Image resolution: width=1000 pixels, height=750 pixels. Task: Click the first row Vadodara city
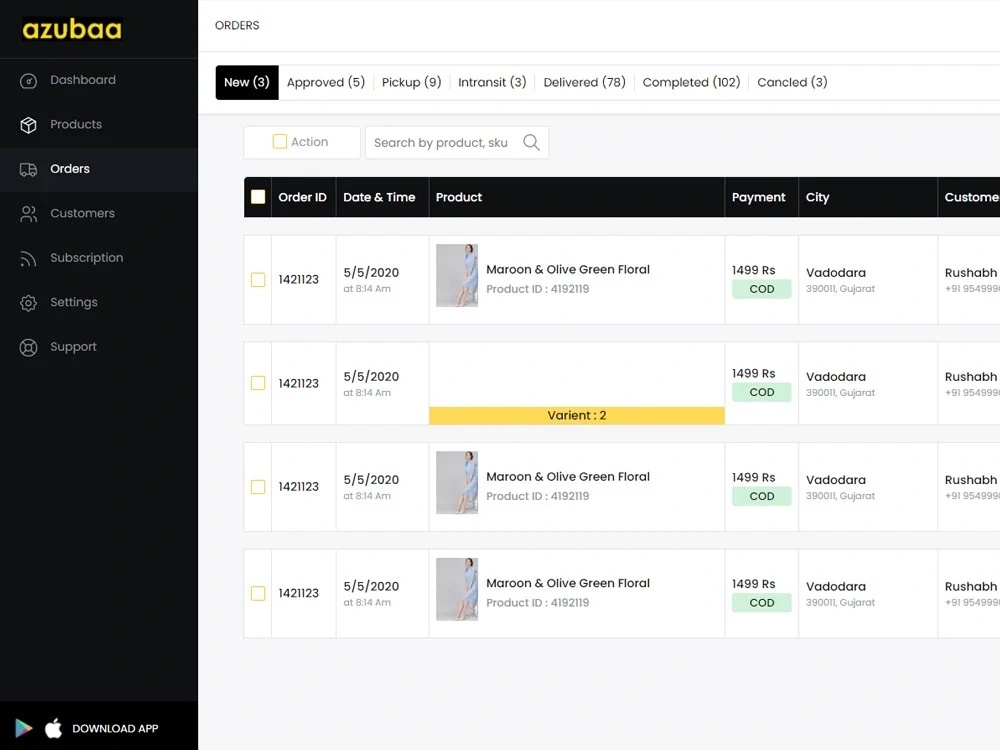[x=835, y=272]
